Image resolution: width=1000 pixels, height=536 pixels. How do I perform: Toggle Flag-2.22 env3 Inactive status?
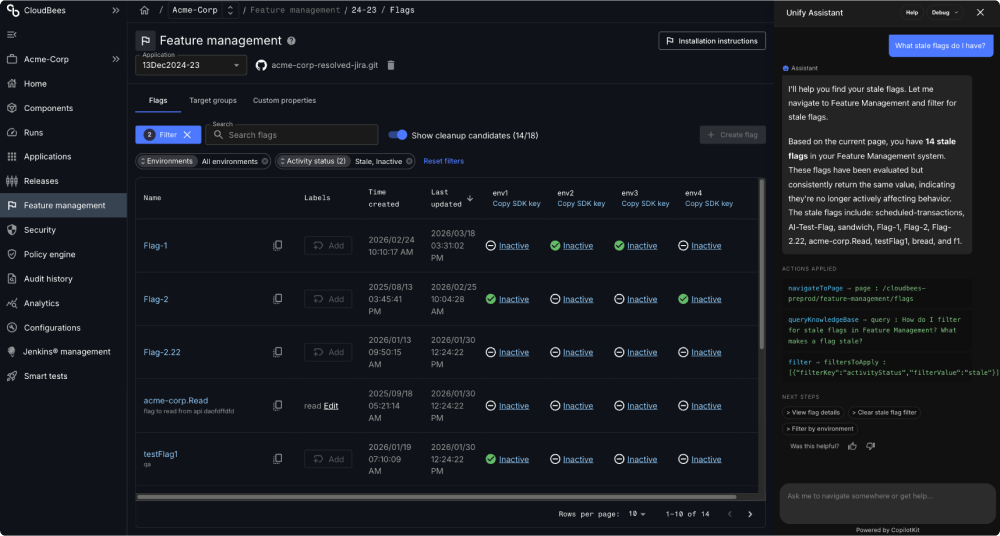pyautogui.click(x=642, y=352)
